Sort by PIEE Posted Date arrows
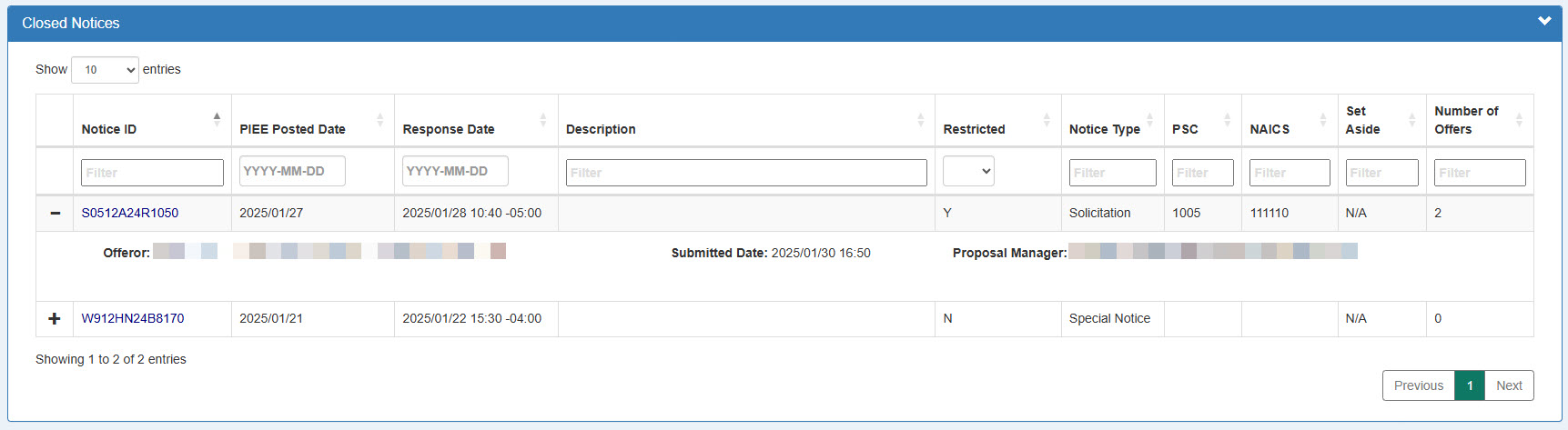The width and height of the screenshot is (1568, 430). click(379, 119)
